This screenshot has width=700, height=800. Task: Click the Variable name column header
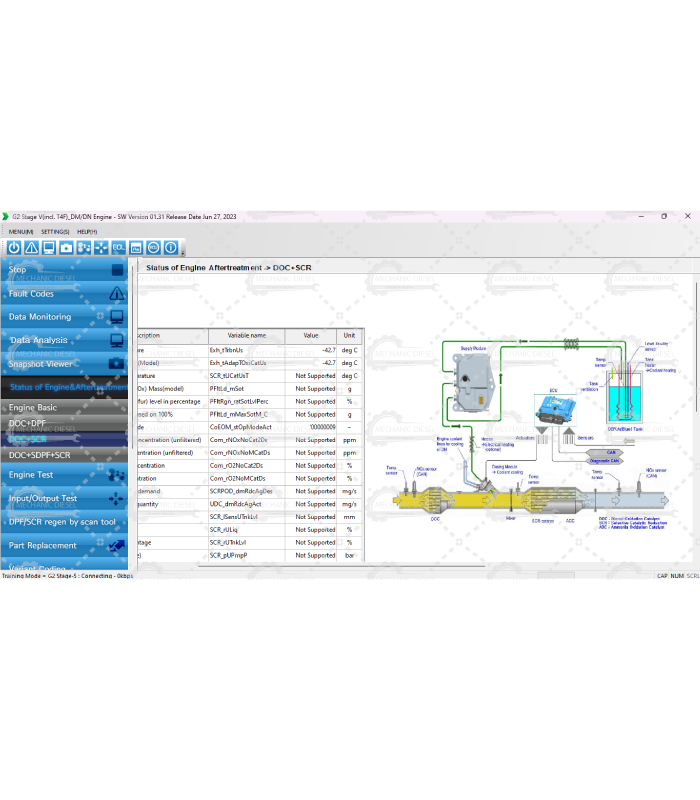[246, 336]
